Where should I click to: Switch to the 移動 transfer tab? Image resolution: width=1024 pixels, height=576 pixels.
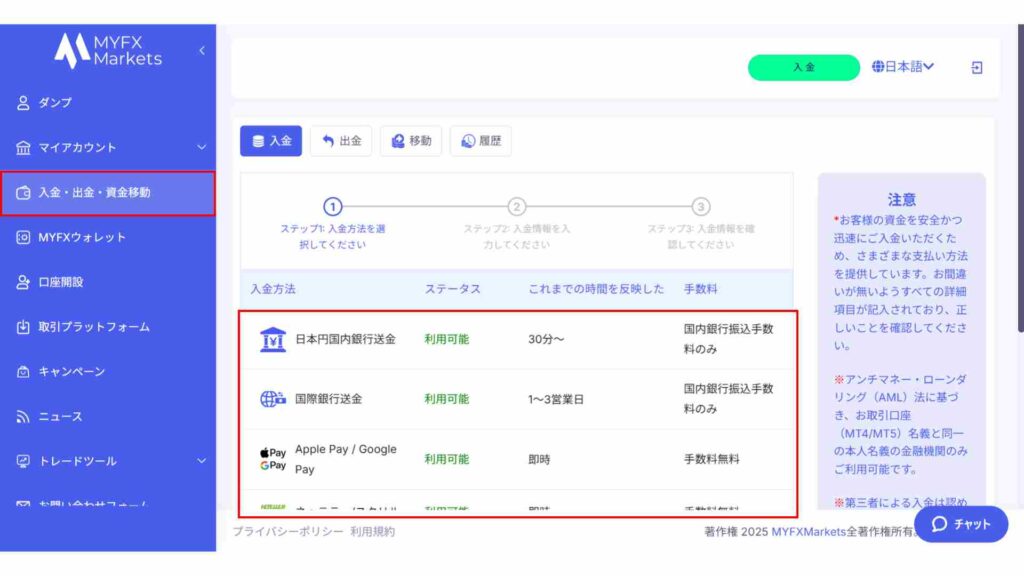[411, 141]
